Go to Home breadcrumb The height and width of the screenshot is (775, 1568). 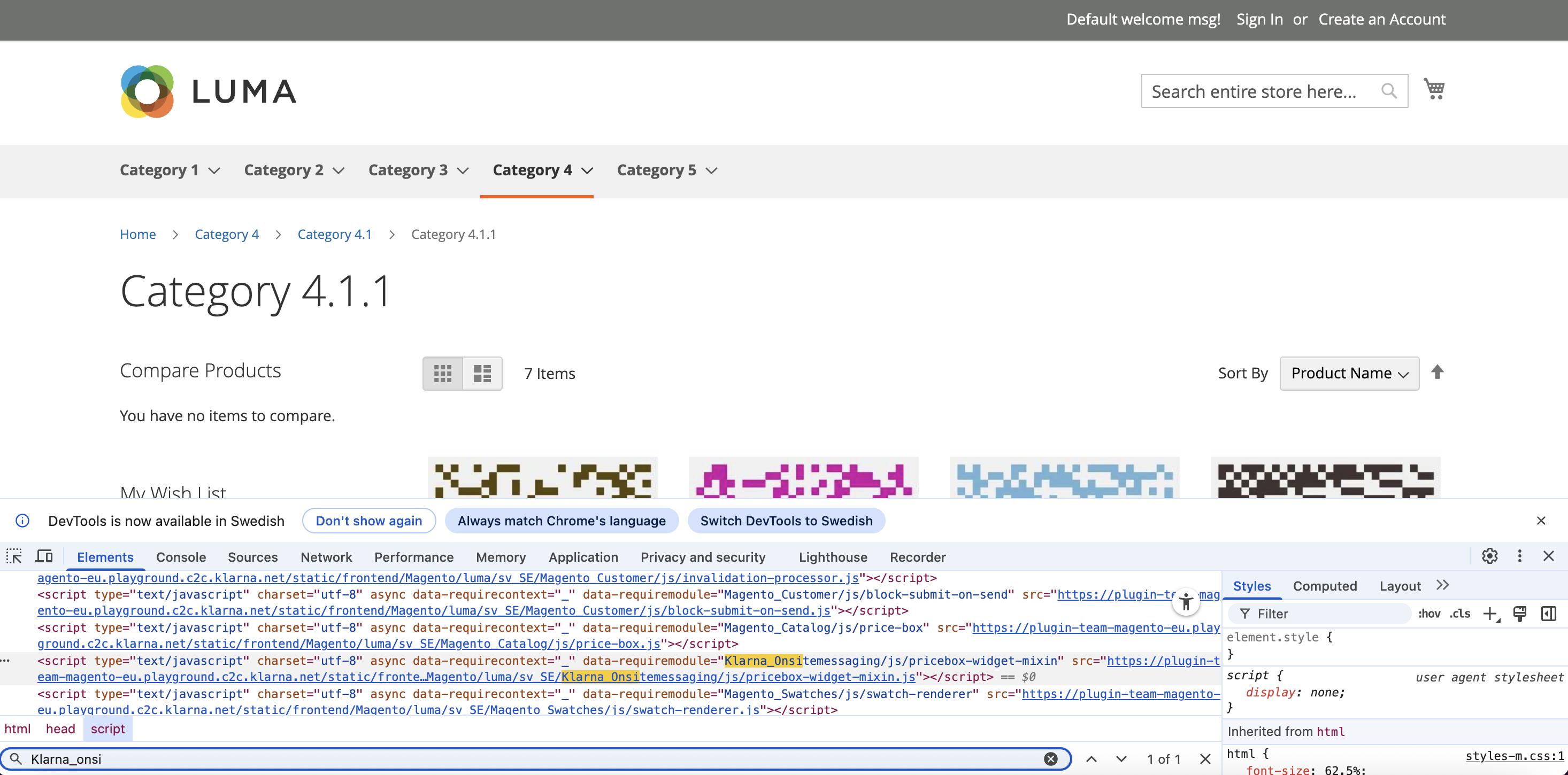[137, 234]
